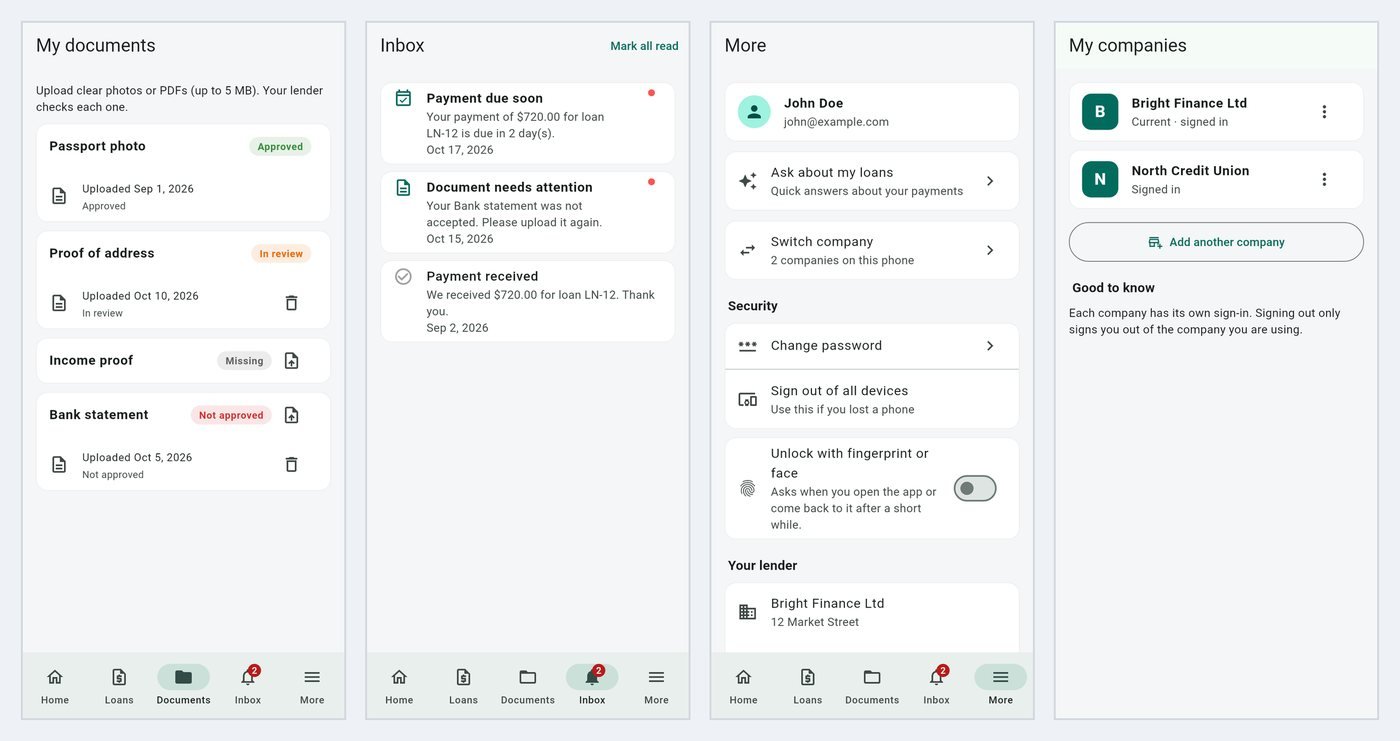Screen dimensions: 1400x741
Task: Click Mark all read link
Action: pyautogui.click(x=644, y=46)
